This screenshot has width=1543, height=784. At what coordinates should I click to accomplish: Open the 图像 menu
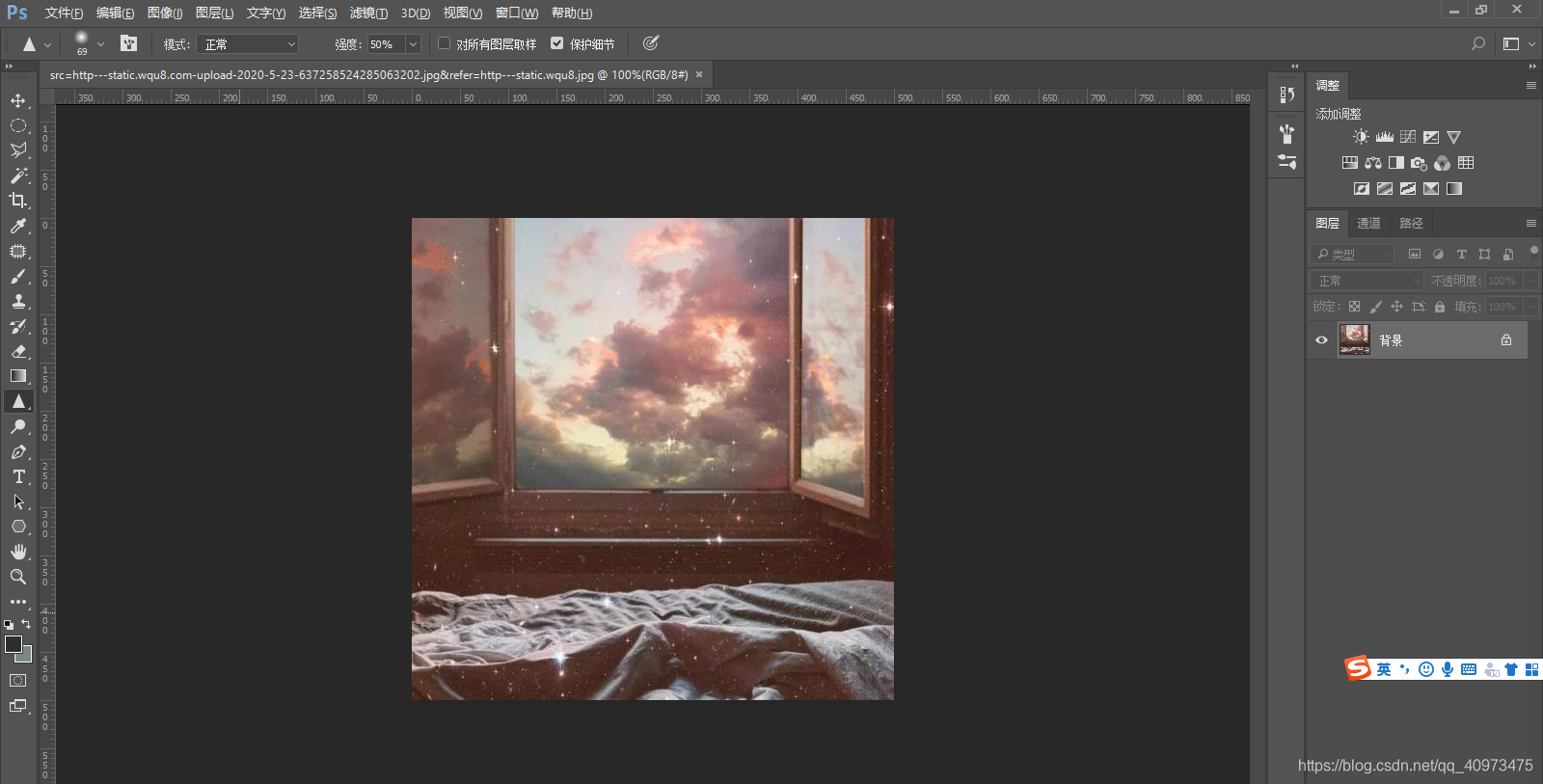click(165, 13)
